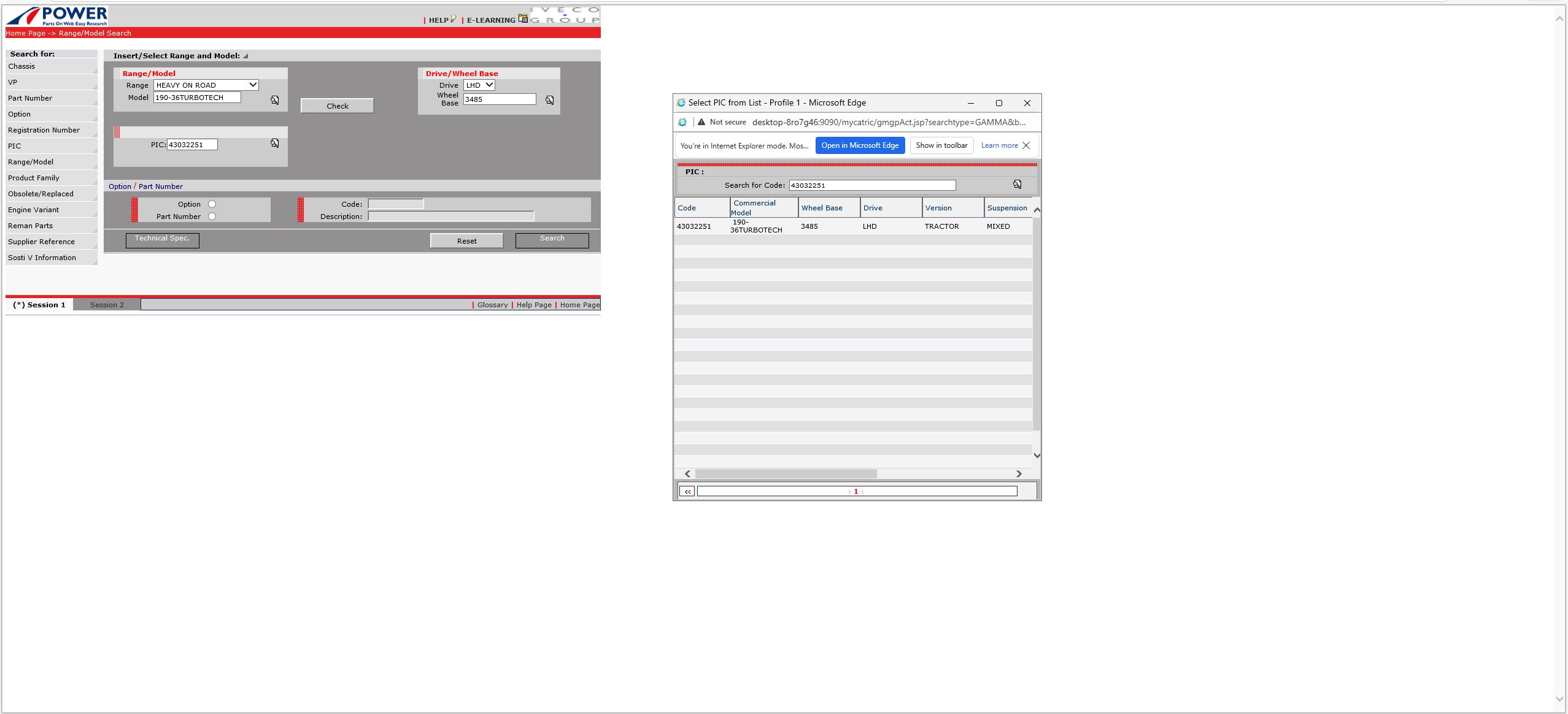Screen dimensions: 1568x714
Task: Open Registration Number search
Action: click(52, 130)
